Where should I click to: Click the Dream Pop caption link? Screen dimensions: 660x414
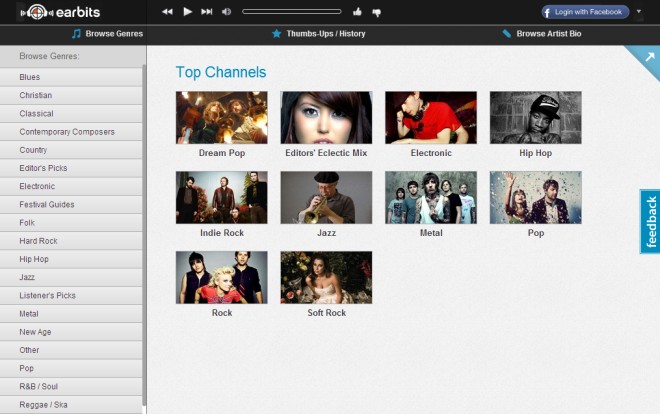(222, 153)
